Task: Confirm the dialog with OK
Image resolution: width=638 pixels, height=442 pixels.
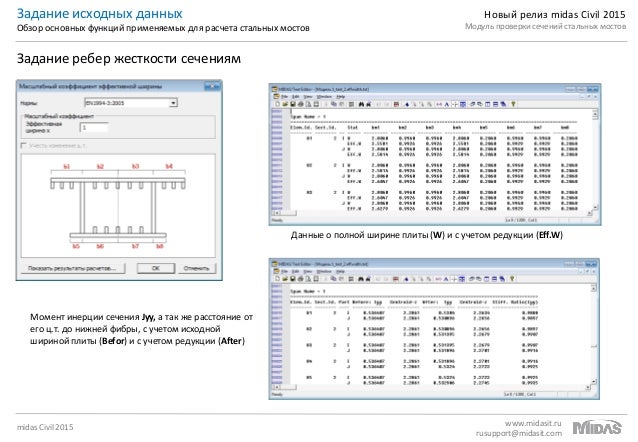Action: pyautogui.click(x=156, y=268)
